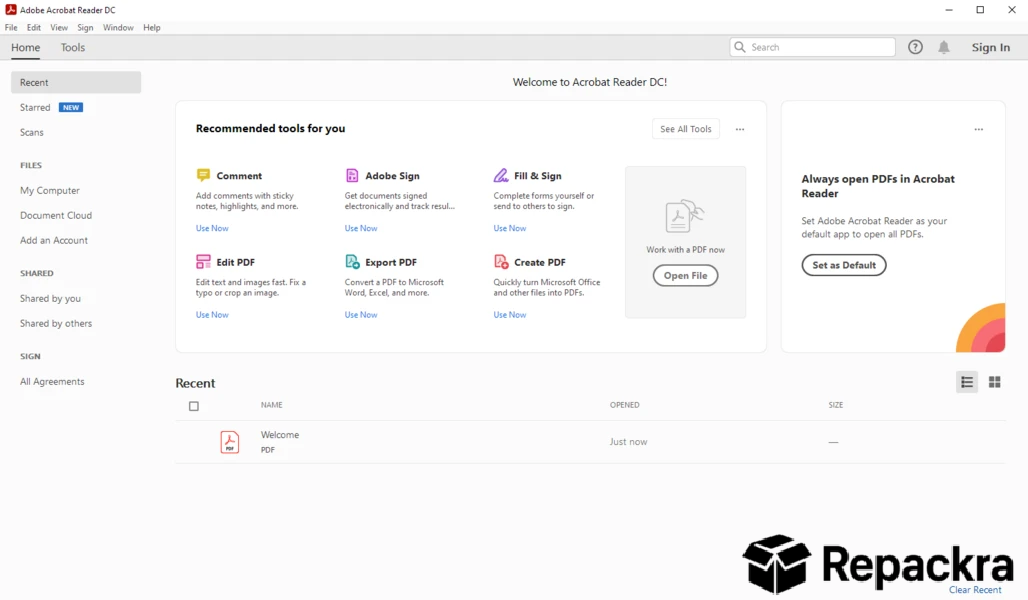Screen dimensions: 1028x600
Task: Click the Adobe Sign tool icon
Action: point(352,175)
